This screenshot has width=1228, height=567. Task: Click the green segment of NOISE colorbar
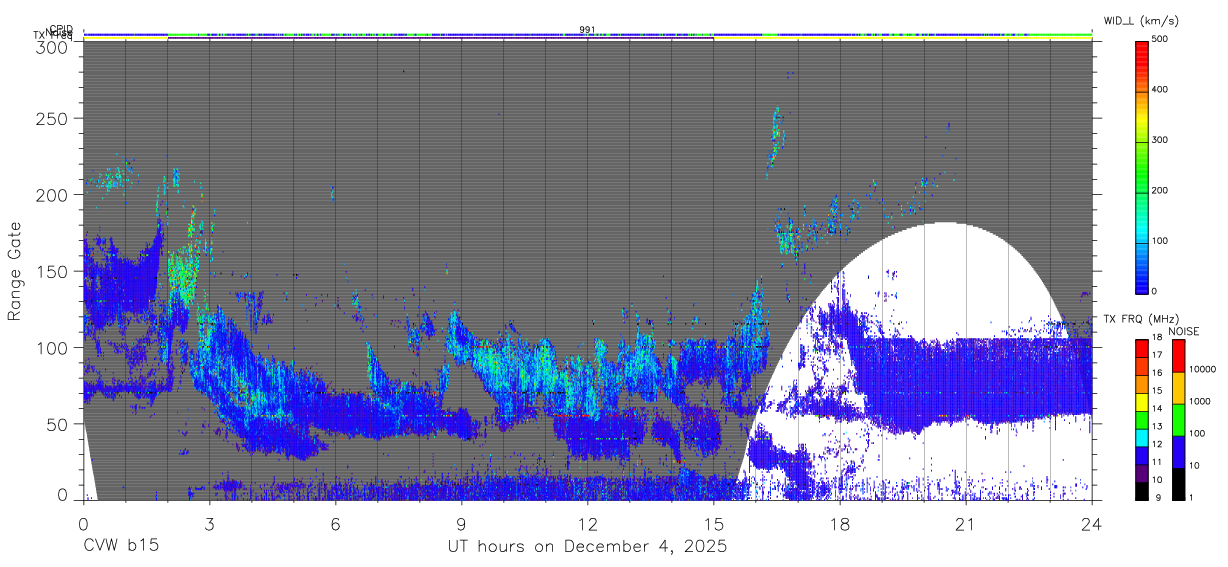1178,420
